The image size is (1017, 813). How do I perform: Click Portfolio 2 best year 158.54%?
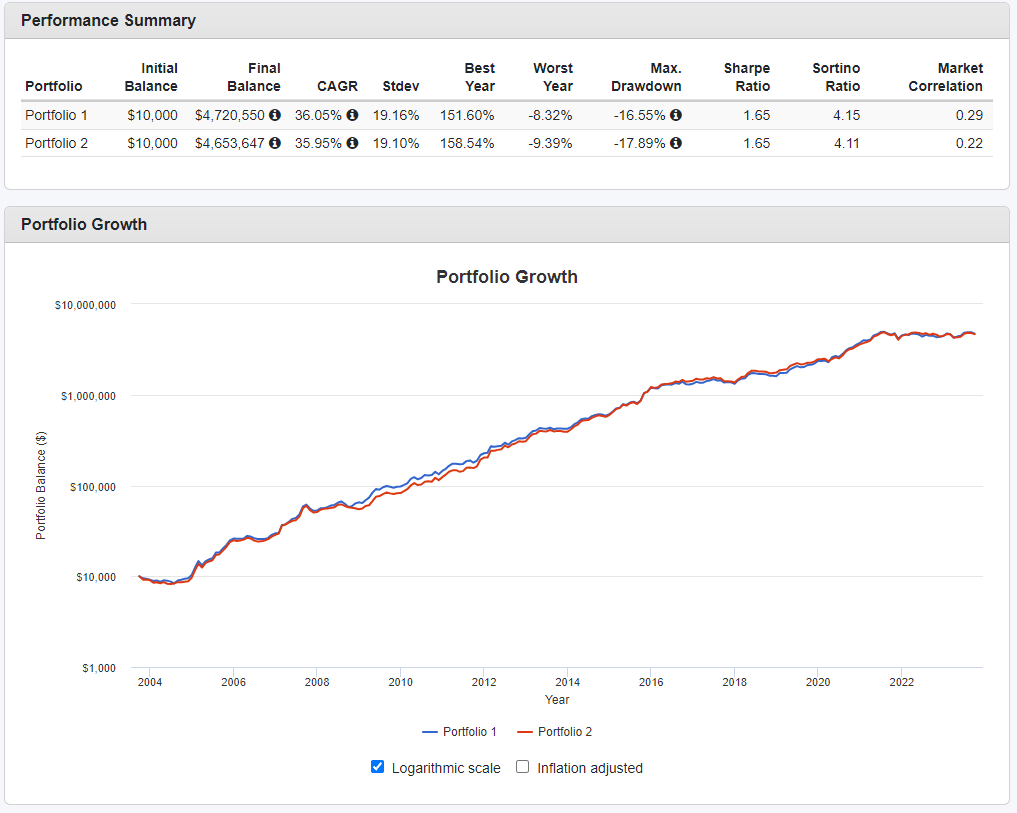[x=467, y=143]
